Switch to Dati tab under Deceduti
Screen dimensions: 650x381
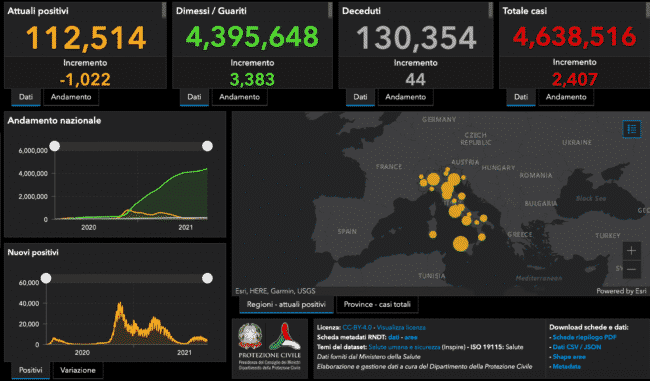click(360, 97)
